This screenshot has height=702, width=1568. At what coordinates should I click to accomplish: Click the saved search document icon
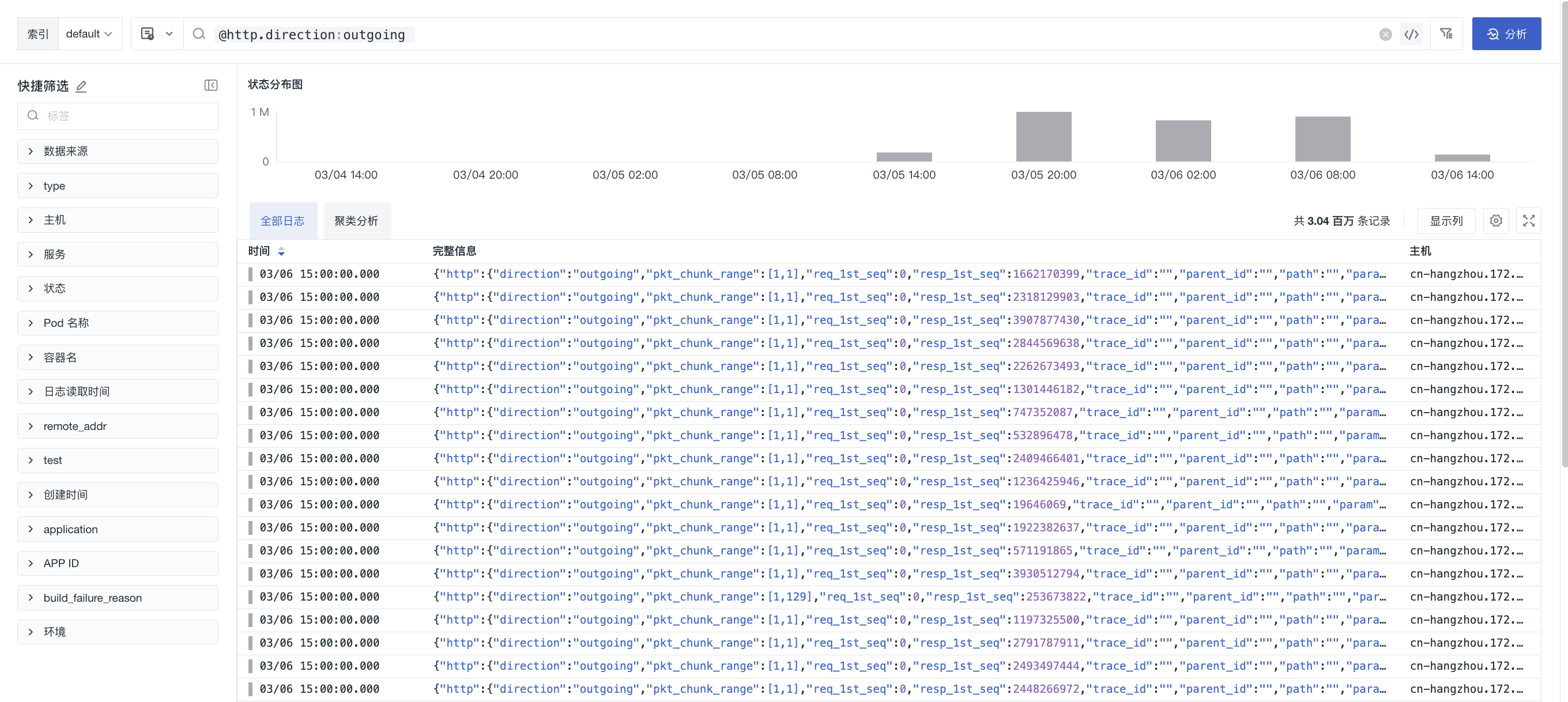tap(148, 34)
